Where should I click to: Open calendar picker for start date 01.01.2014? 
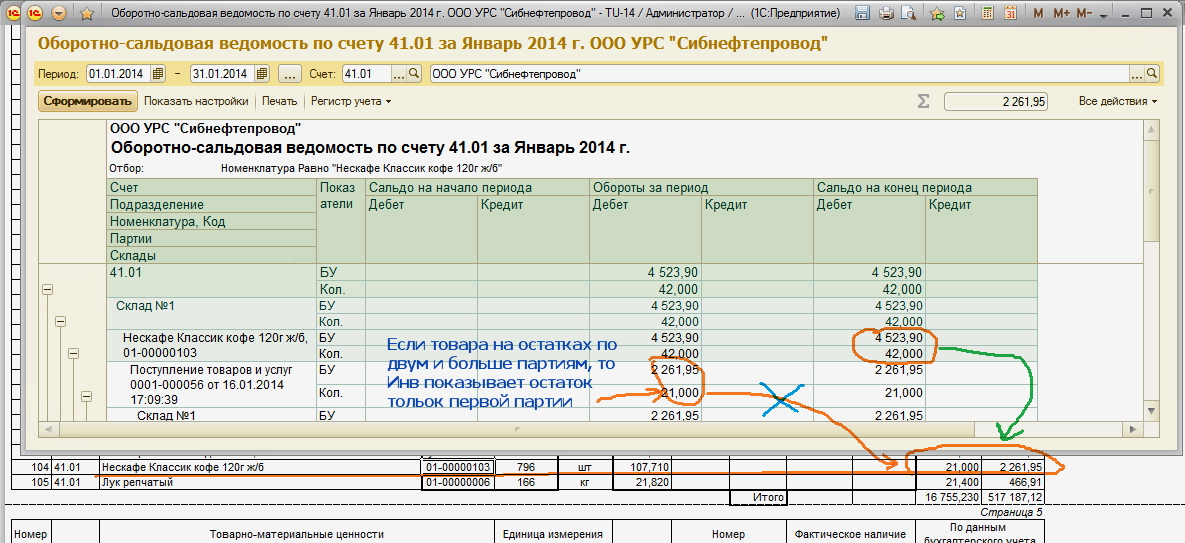tap(150, 74)
